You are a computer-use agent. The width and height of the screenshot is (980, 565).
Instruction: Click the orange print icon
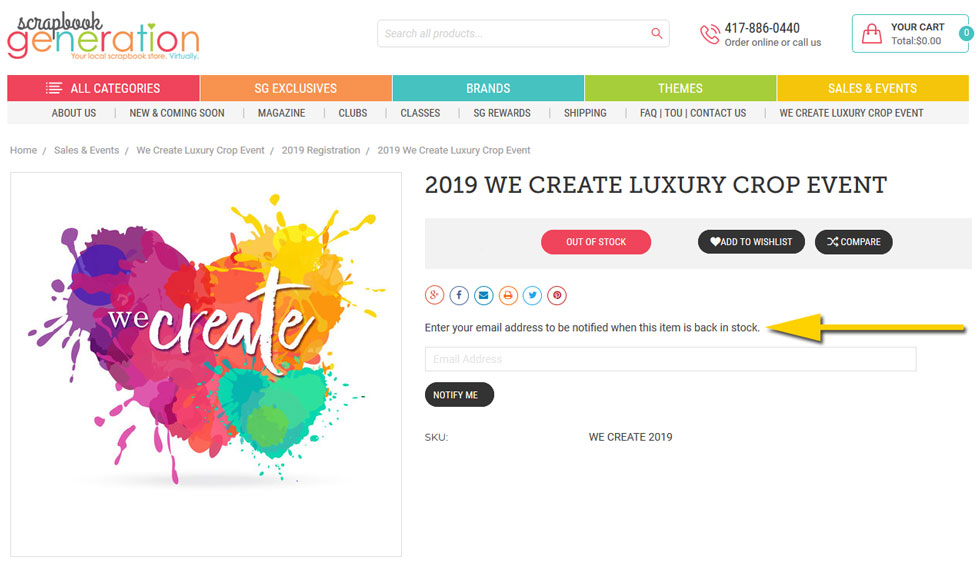click(x=508, y=295)
